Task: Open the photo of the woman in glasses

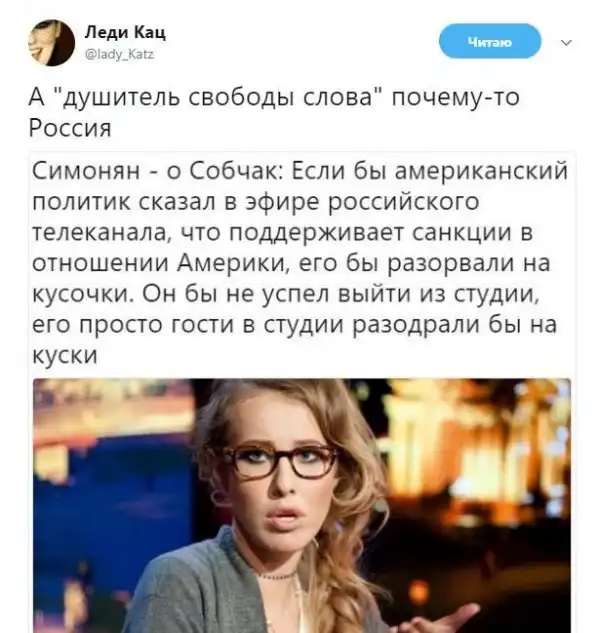Action: (302, 505)
